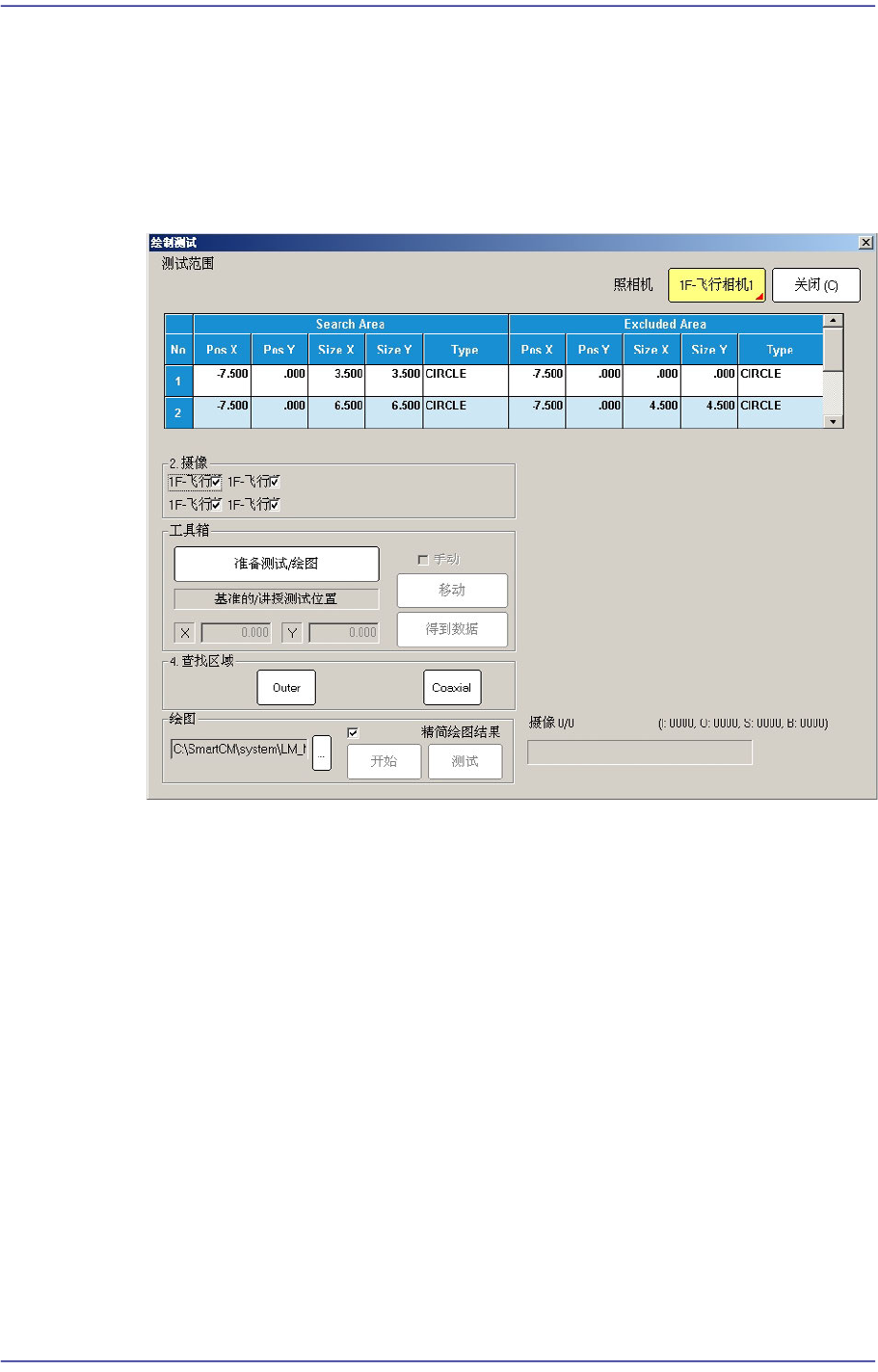This screenshot has width=878, height=1372.
Task: Click Search Area Pos X cell in row 2
Action: coord(223,412)
